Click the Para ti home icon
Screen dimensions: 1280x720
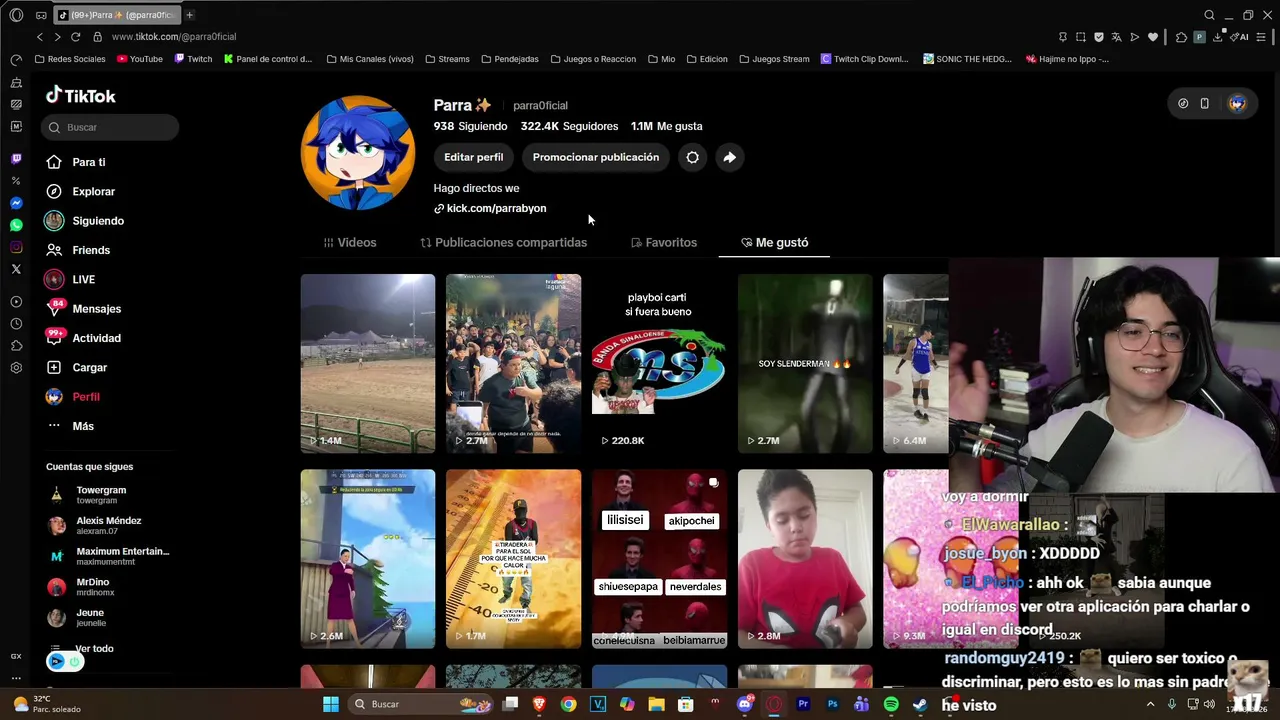tap(54, 162)
